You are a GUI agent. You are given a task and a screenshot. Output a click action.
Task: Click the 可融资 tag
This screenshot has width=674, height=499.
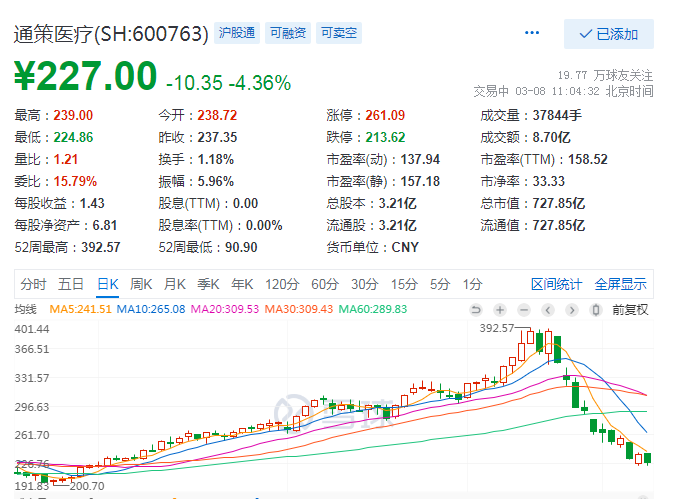point(288,33)
